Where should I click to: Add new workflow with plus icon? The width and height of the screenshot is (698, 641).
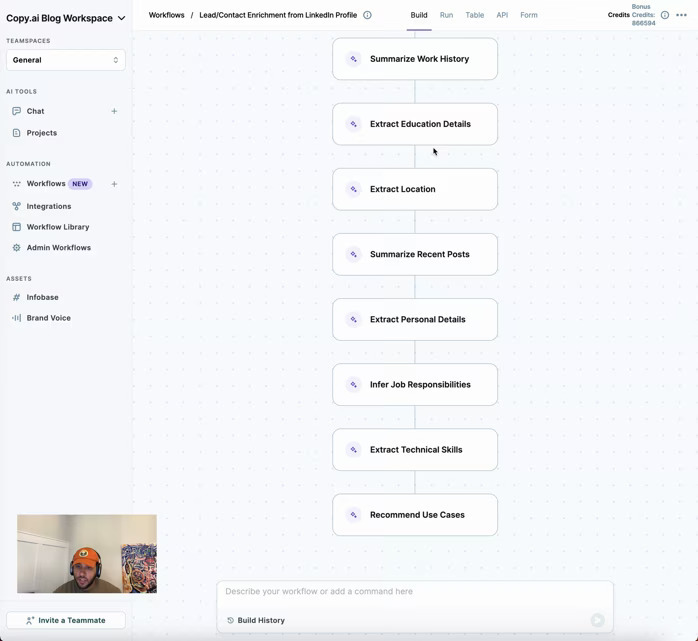pos(114,184)
